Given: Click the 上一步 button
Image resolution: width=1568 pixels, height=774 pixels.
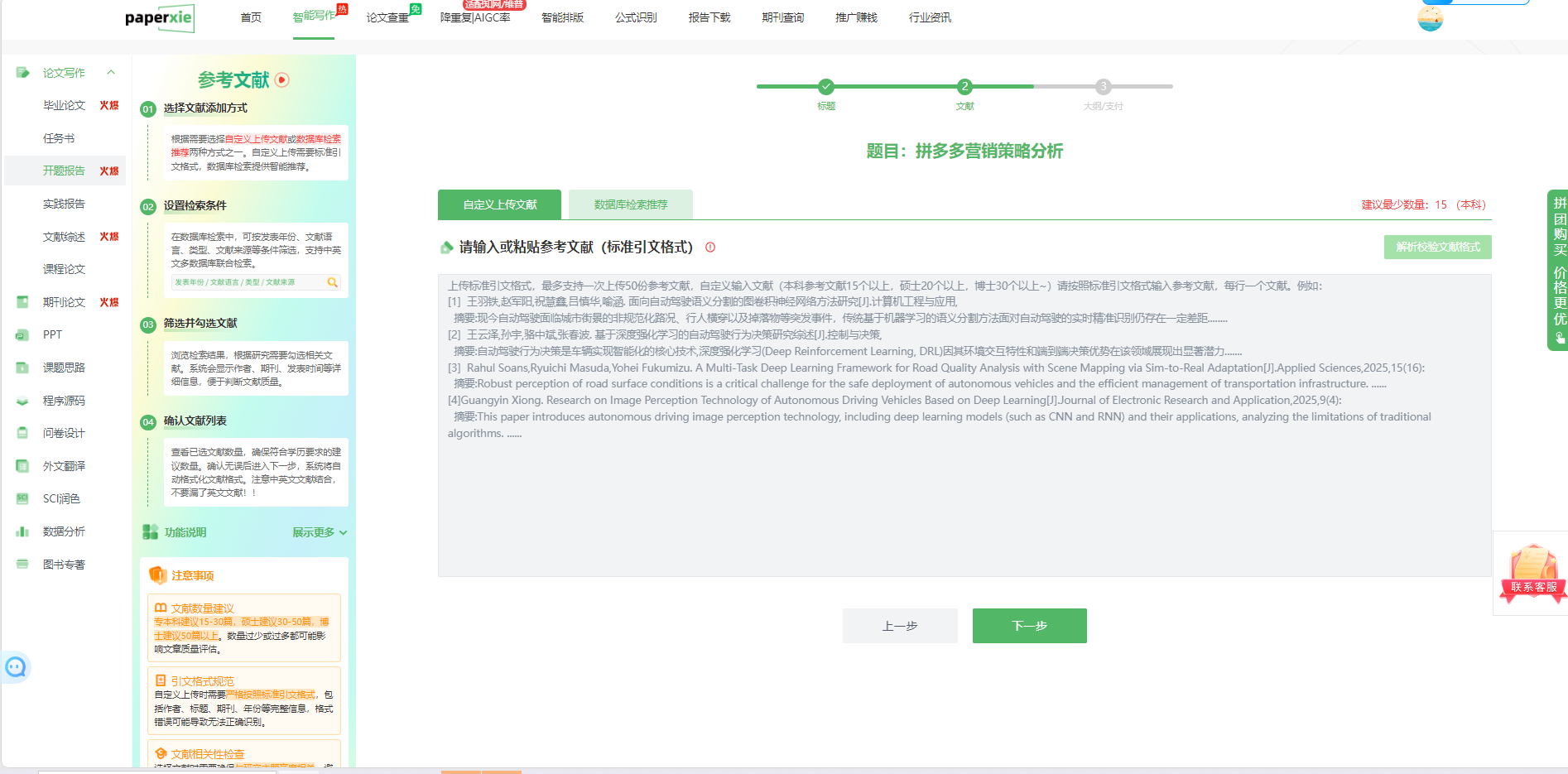Looking at the screenshot, I should [899, 626].
